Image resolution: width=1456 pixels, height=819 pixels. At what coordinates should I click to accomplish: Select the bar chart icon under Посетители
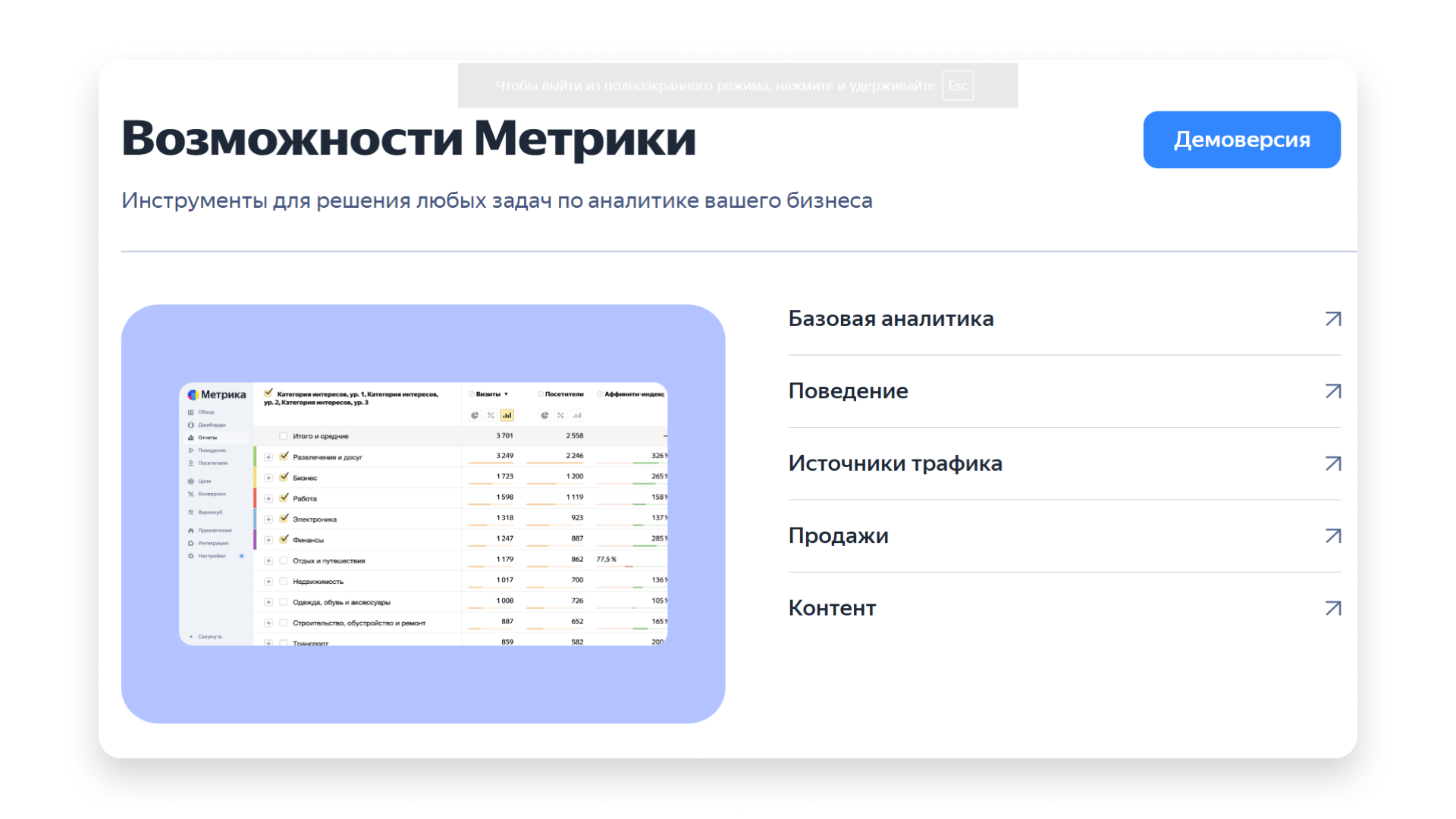tap(577, 416)
